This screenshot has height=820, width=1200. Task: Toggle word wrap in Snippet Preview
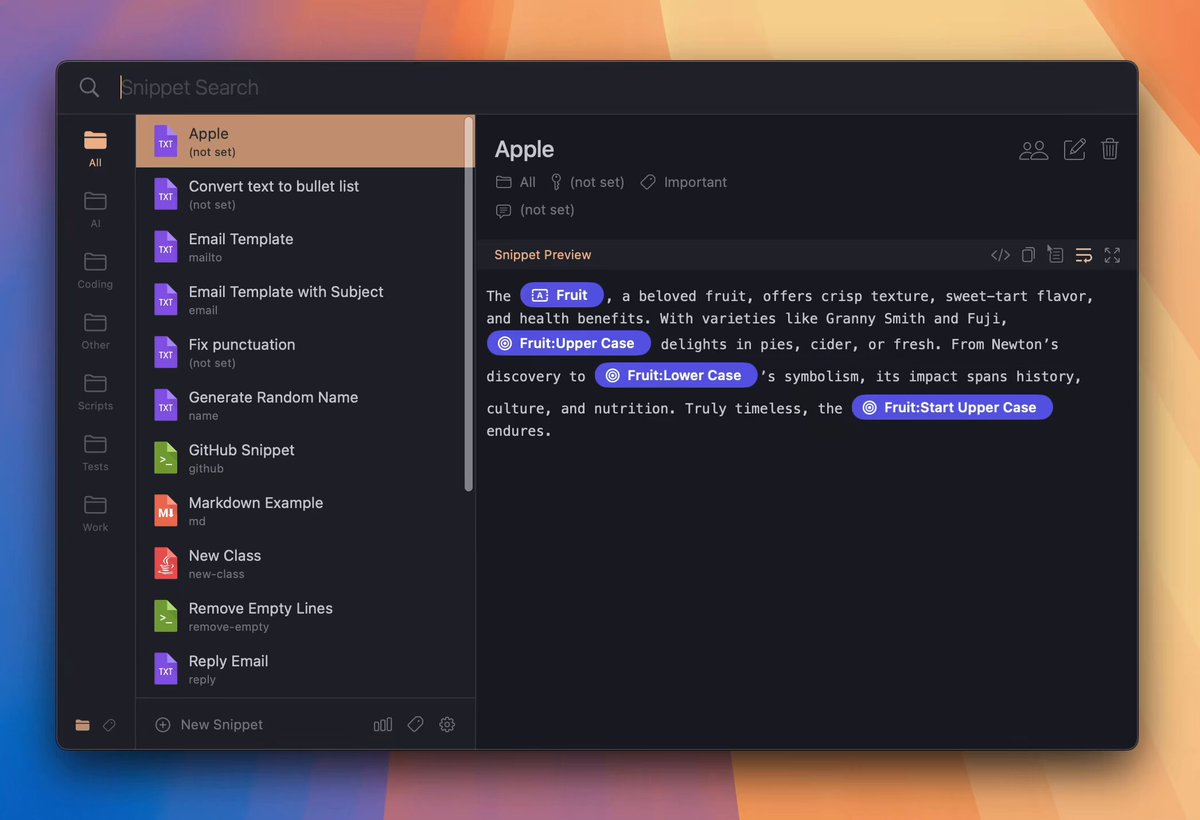1084,255
